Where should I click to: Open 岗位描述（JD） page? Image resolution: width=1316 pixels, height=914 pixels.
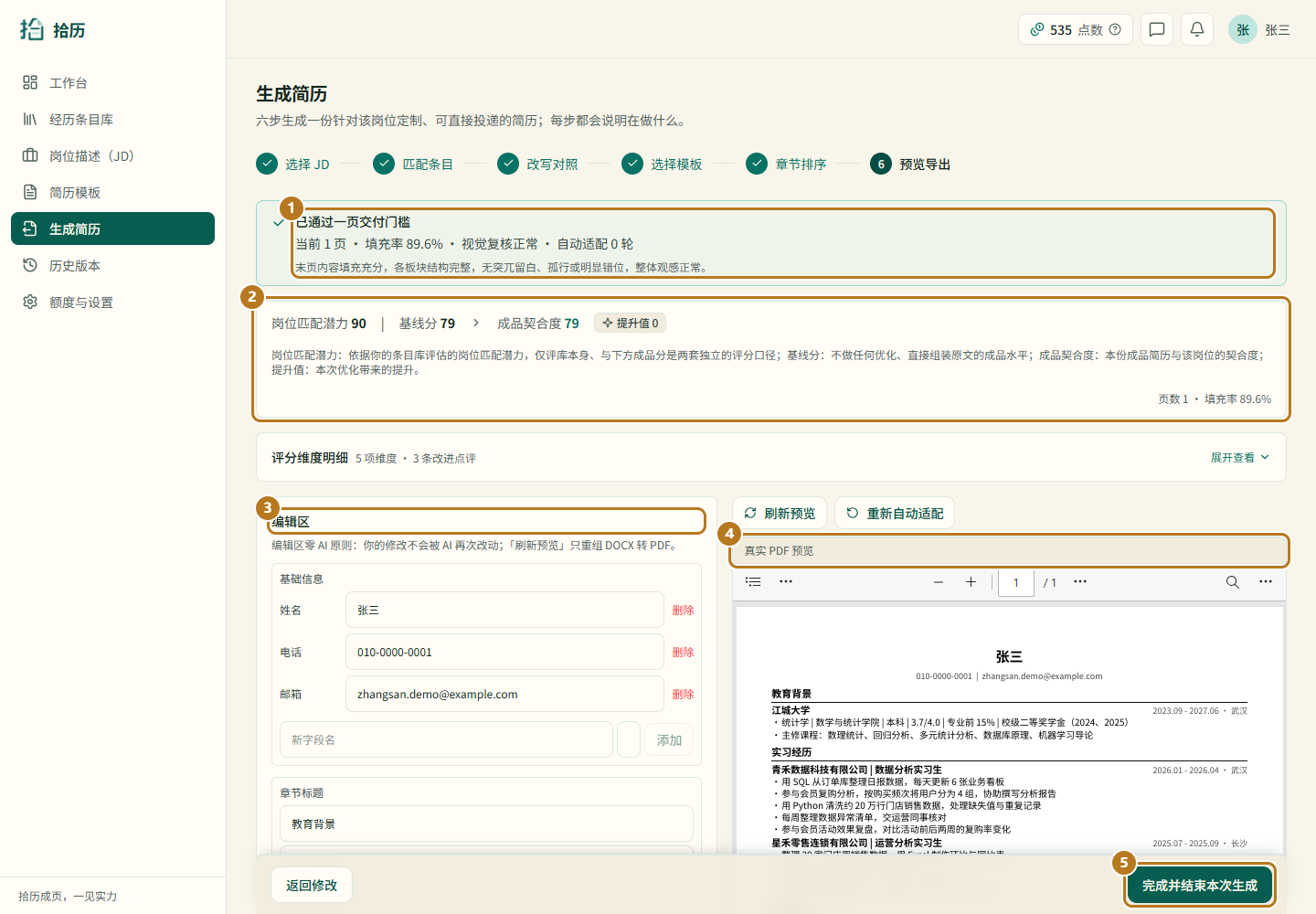click(112, 155)
